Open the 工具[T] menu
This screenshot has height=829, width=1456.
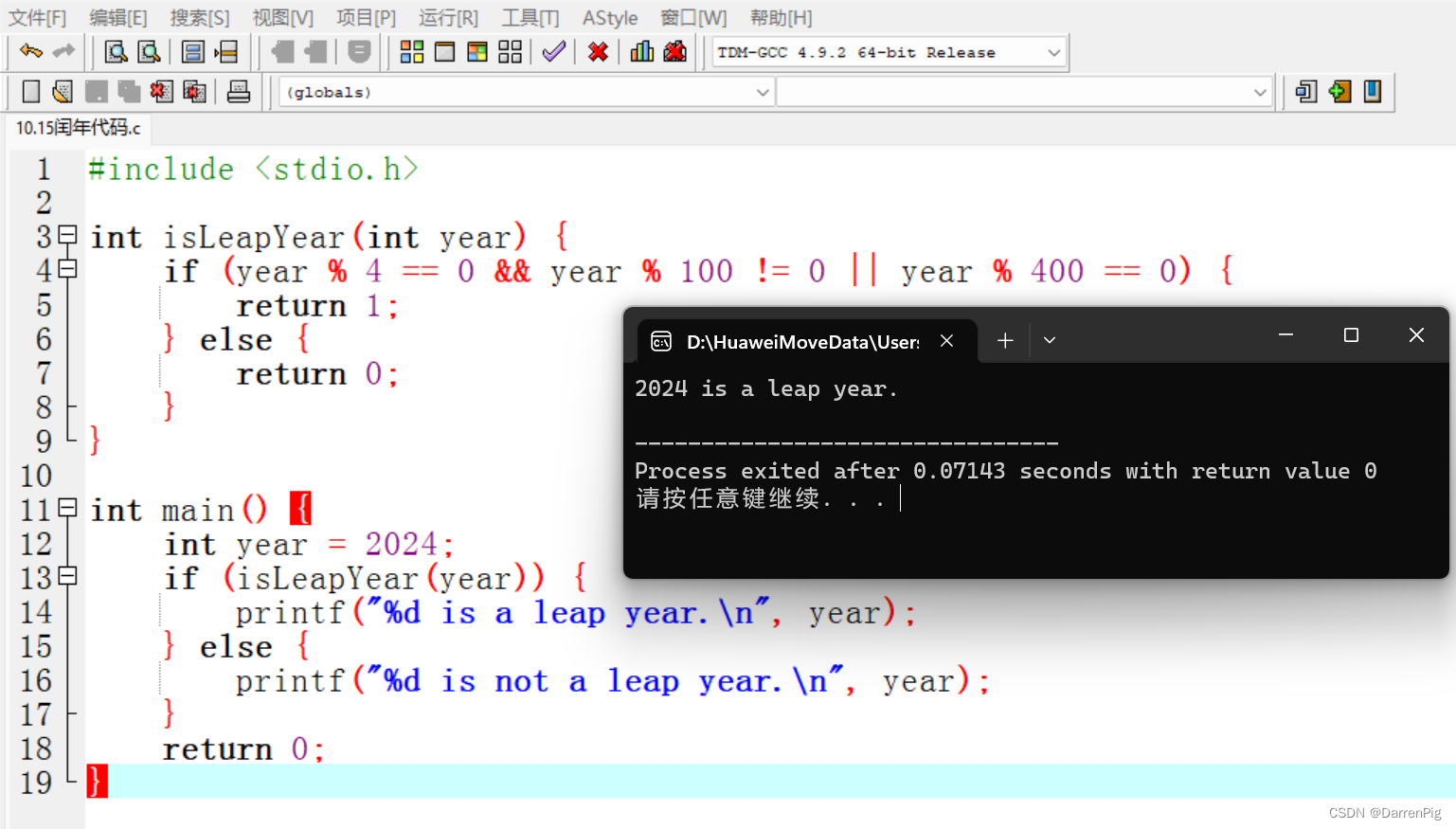(530, 18)
